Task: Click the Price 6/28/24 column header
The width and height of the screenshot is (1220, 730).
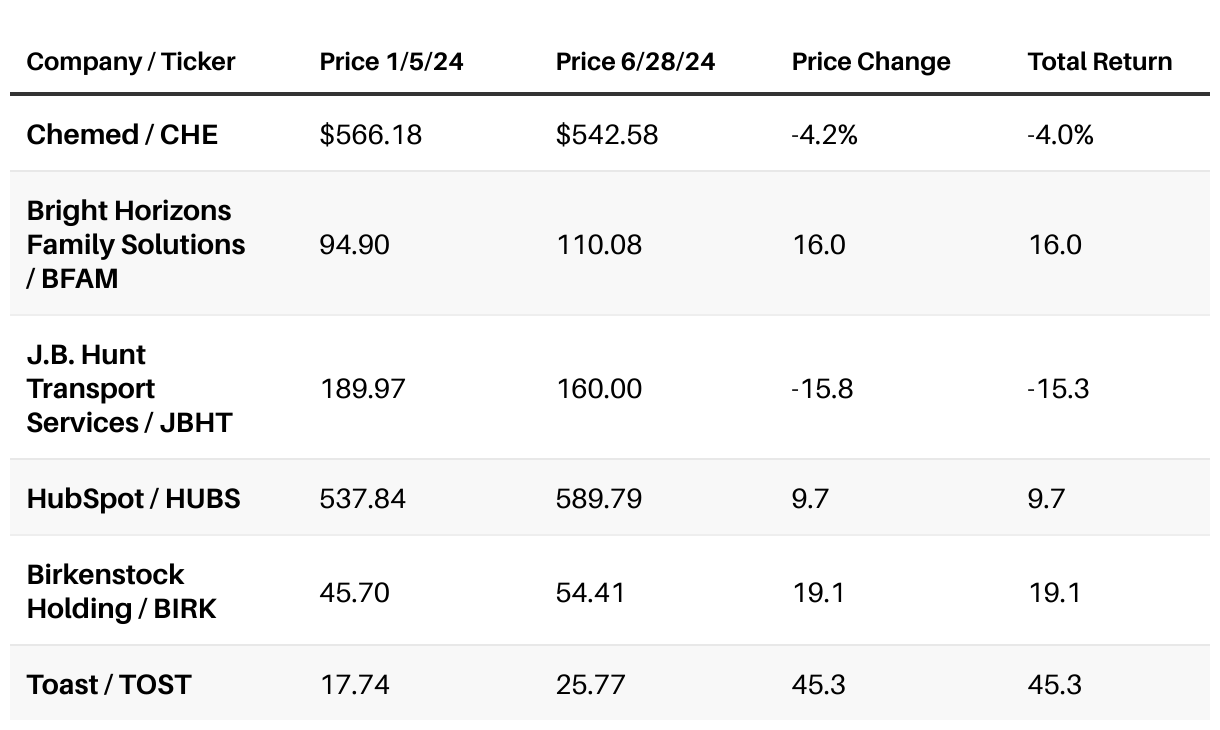Action: pos(635,62)
